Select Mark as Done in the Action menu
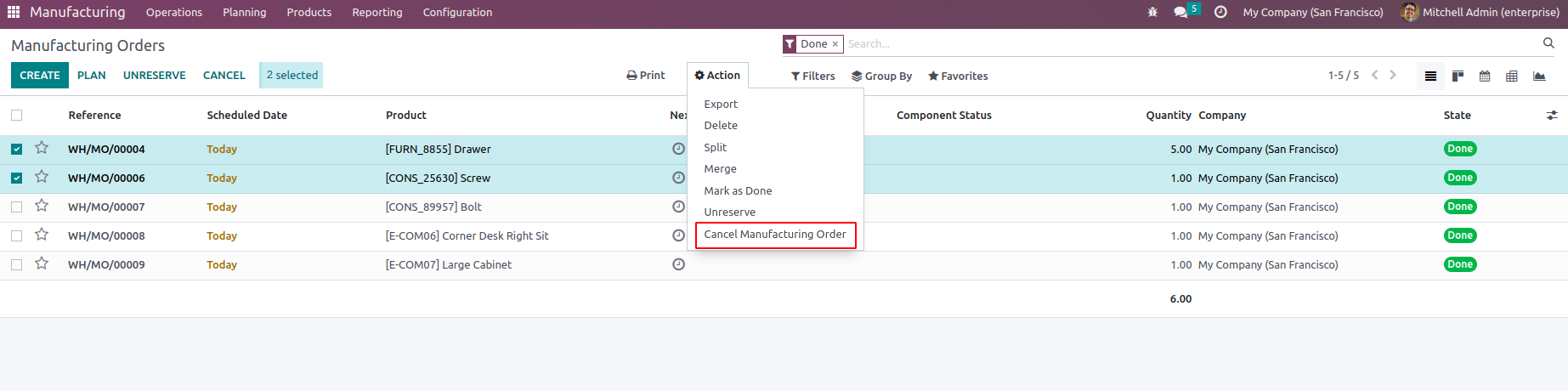Image resolution: width=1568 pixels, height=391 pixels. coord(738,191)
